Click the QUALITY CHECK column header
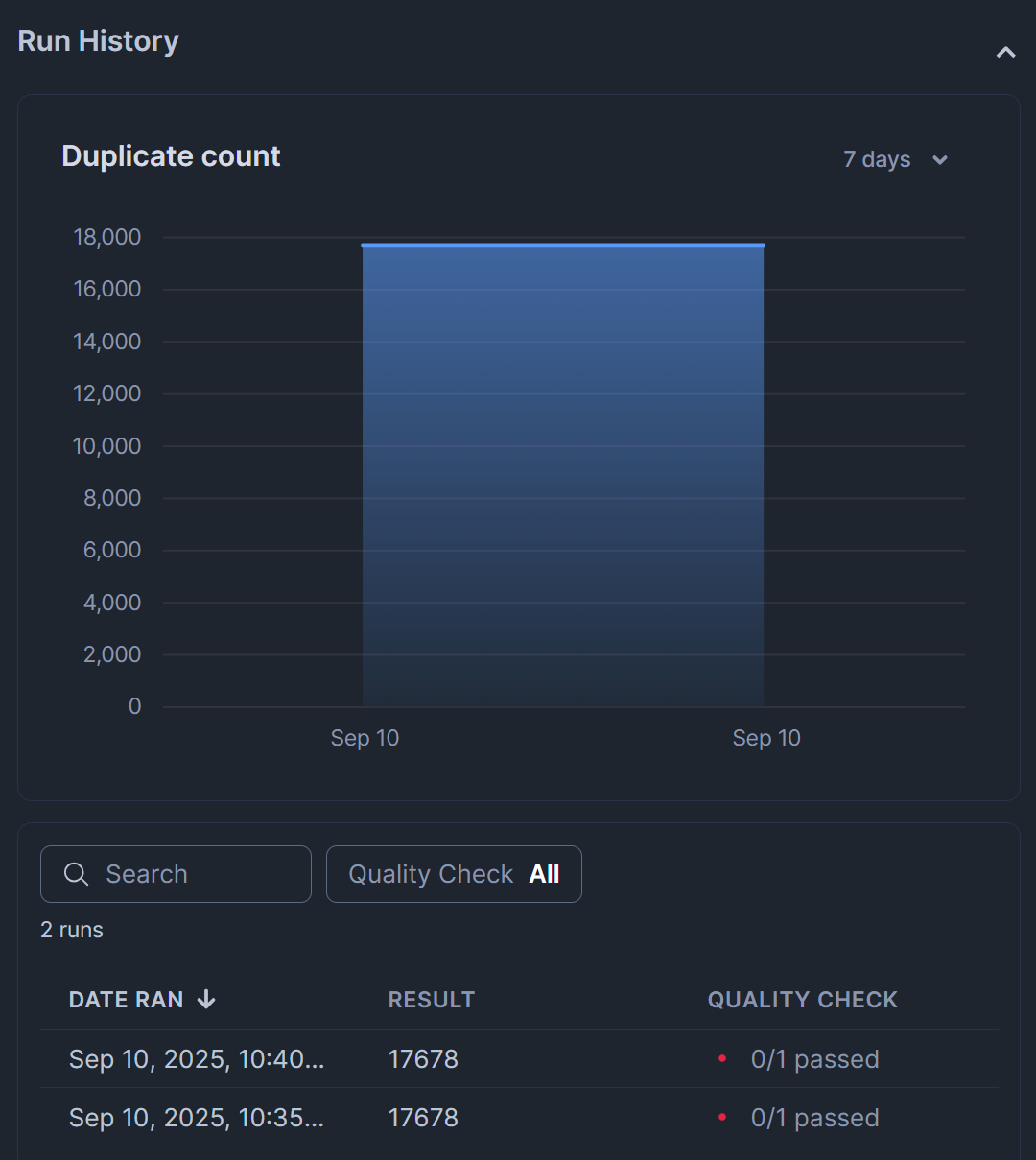Screen dimensions: 1036x1160 (803, 1000)
